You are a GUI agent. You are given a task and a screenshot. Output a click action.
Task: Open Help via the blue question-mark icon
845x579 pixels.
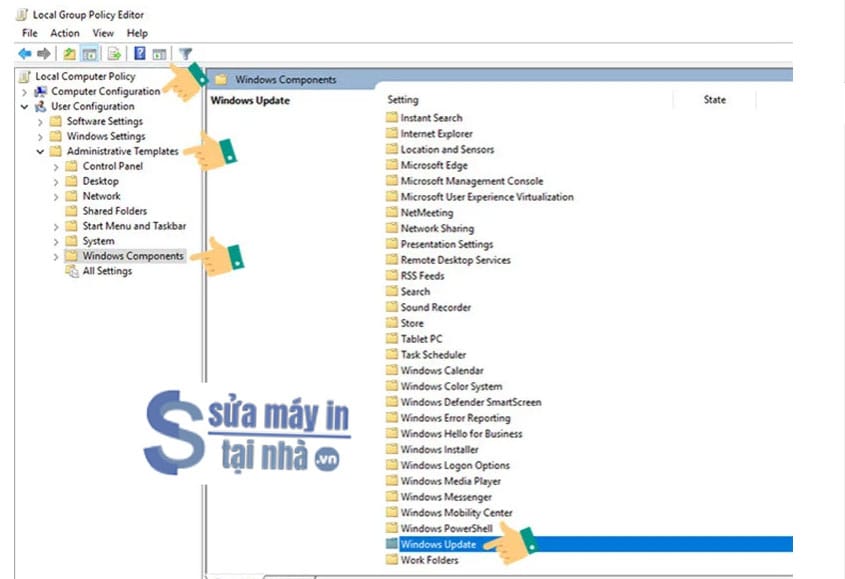pos(140,53)
